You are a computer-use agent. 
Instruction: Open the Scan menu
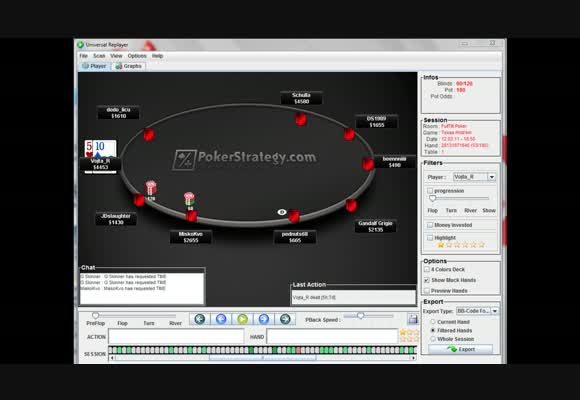click(x=99, y=56)
